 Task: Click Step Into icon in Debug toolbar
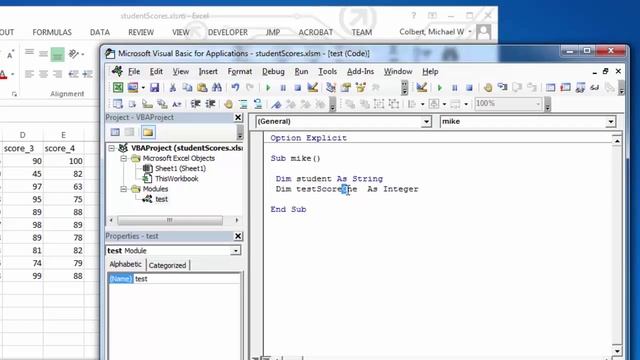[x=502, y=87]
